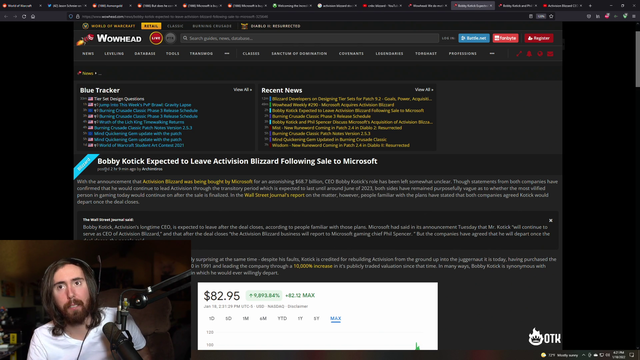The width and height of the screenshot is (640, 360).
Task: Close the Wall Street Journal quote box
Action: [551, 220]
